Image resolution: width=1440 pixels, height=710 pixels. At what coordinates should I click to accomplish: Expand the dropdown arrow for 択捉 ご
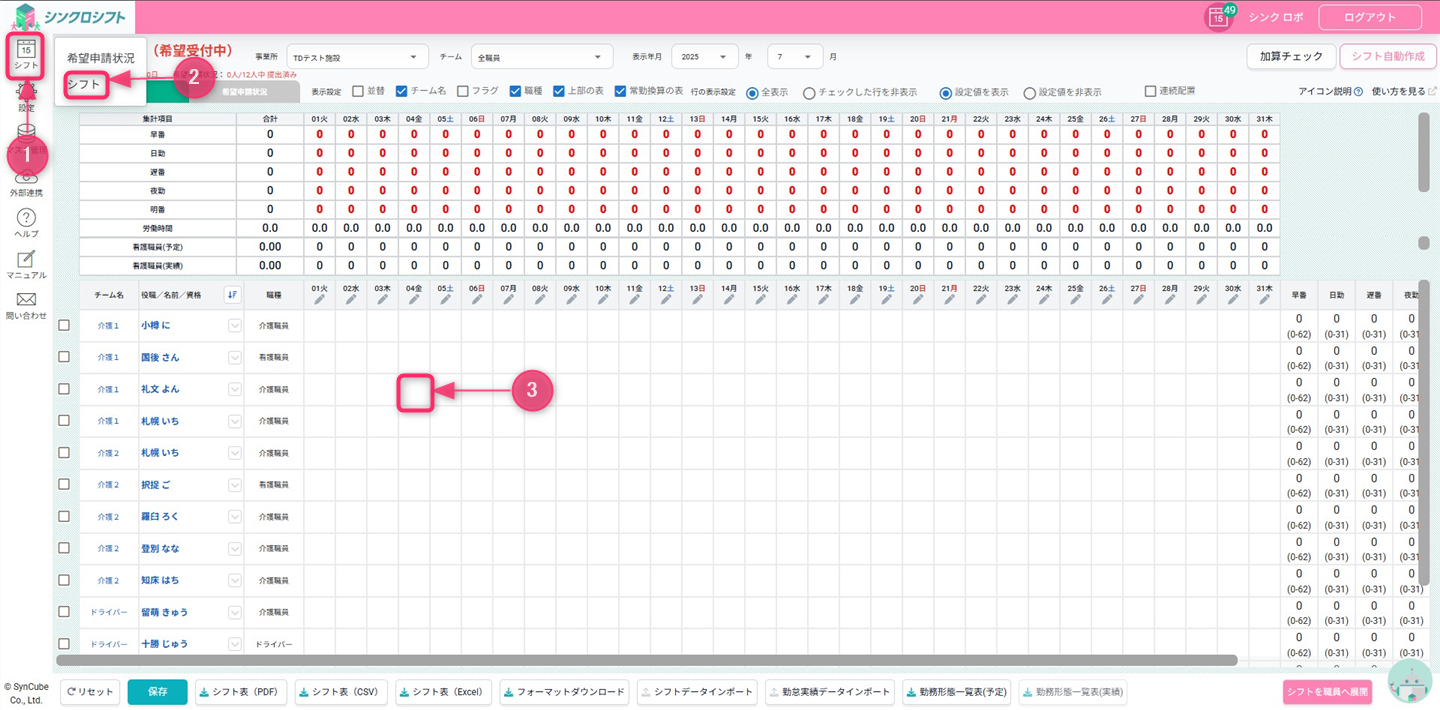[x=235, y=485]
